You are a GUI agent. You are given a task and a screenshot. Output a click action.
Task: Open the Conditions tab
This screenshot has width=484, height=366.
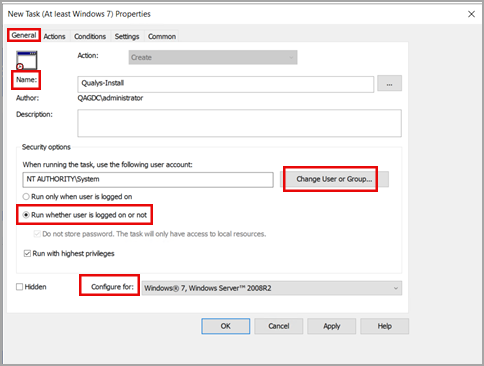pos(90,36)
